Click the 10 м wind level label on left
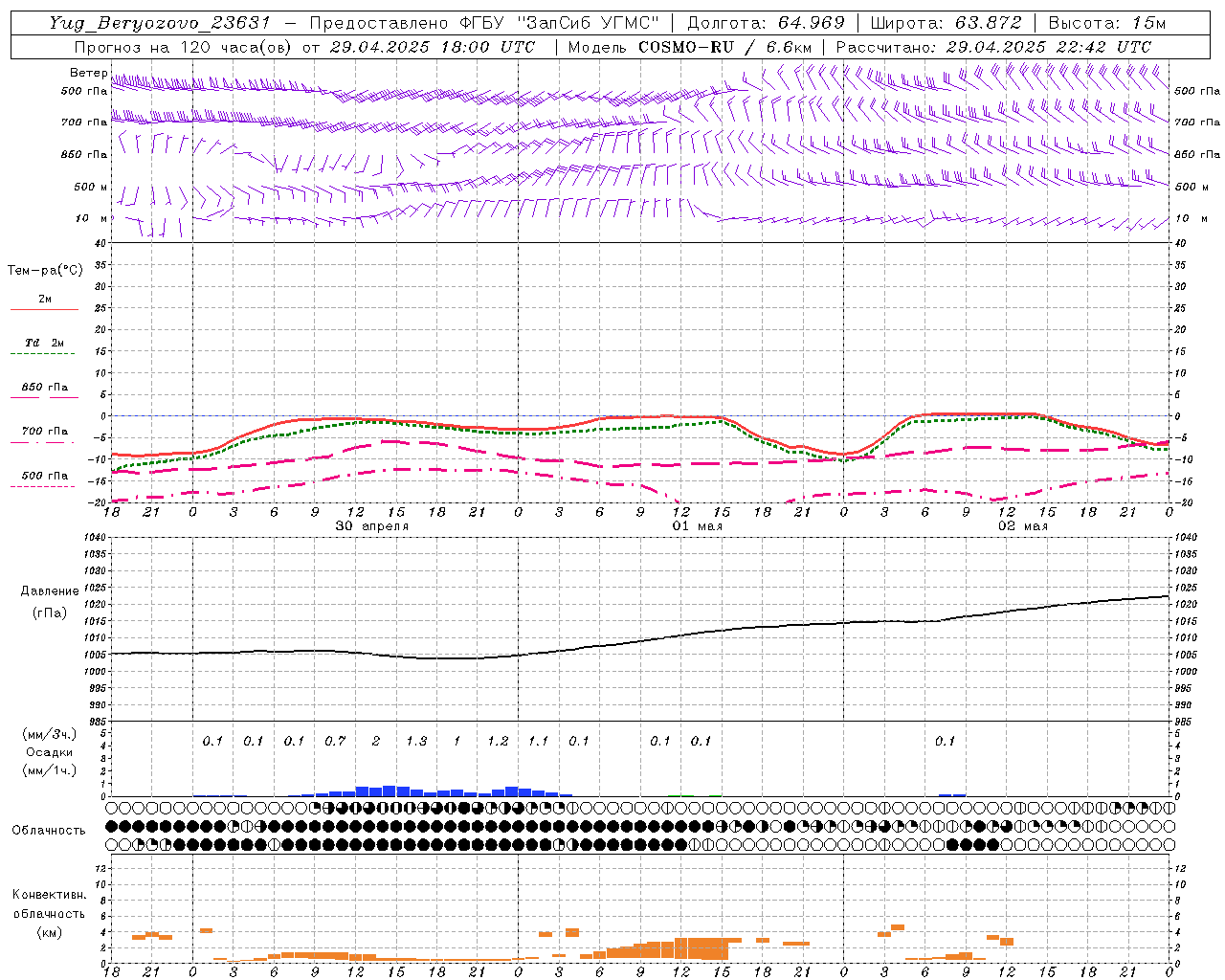The height and width of the screenshot is (980, 1225). coord(92,219)
